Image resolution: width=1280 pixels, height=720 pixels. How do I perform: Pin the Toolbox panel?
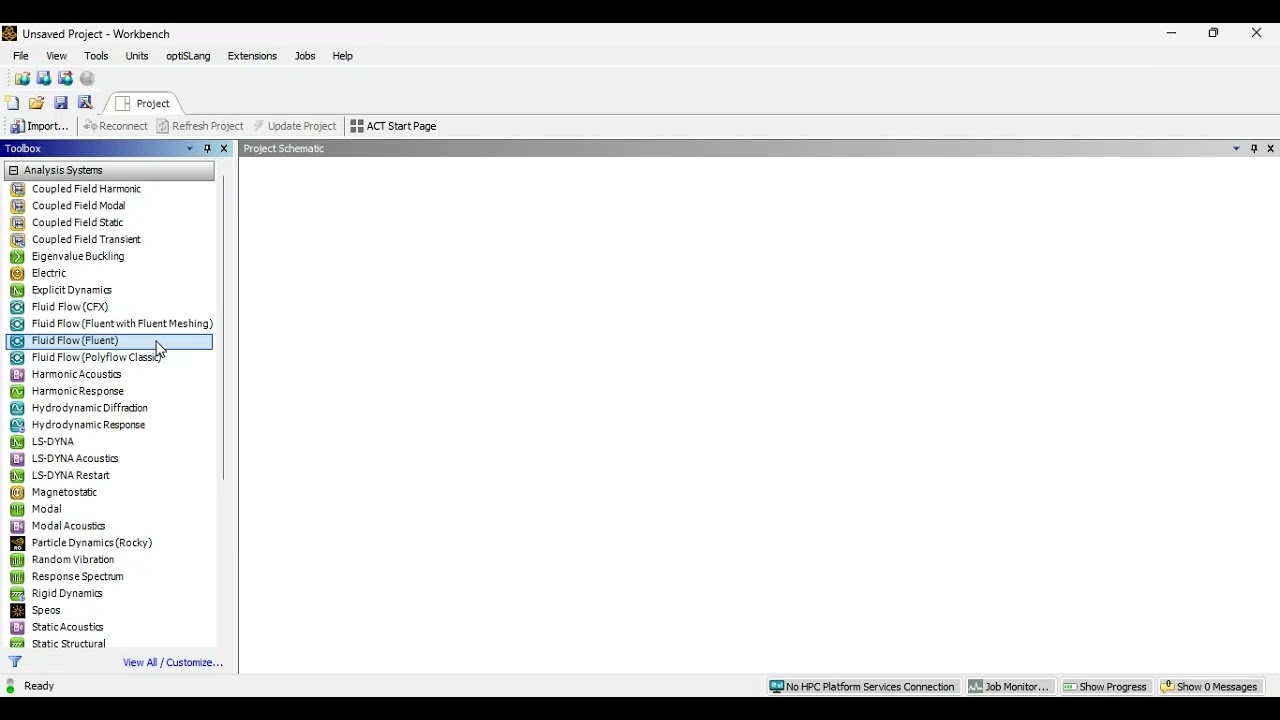207,149
